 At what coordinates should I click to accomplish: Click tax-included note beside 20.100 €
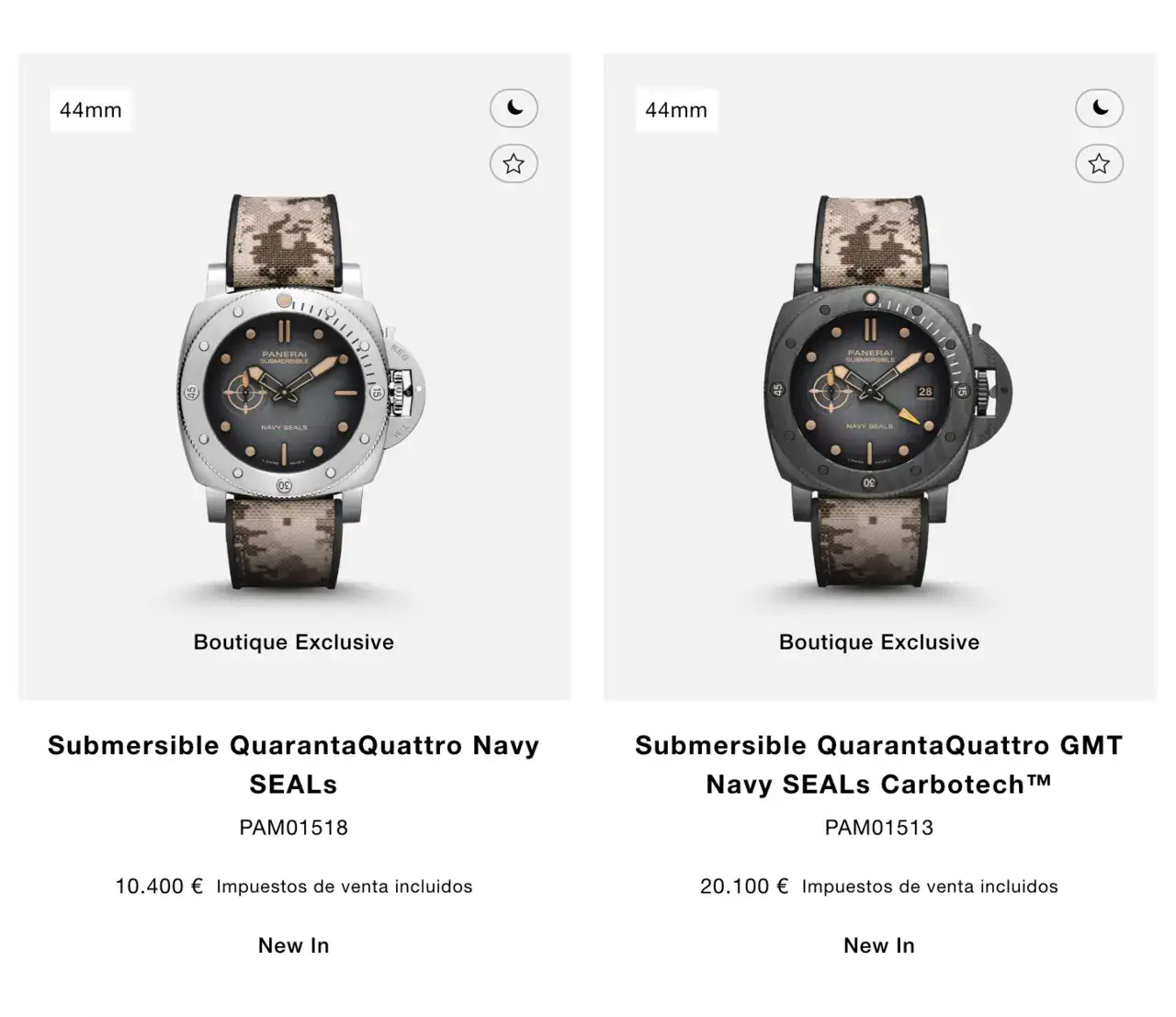tap(930, 887)
